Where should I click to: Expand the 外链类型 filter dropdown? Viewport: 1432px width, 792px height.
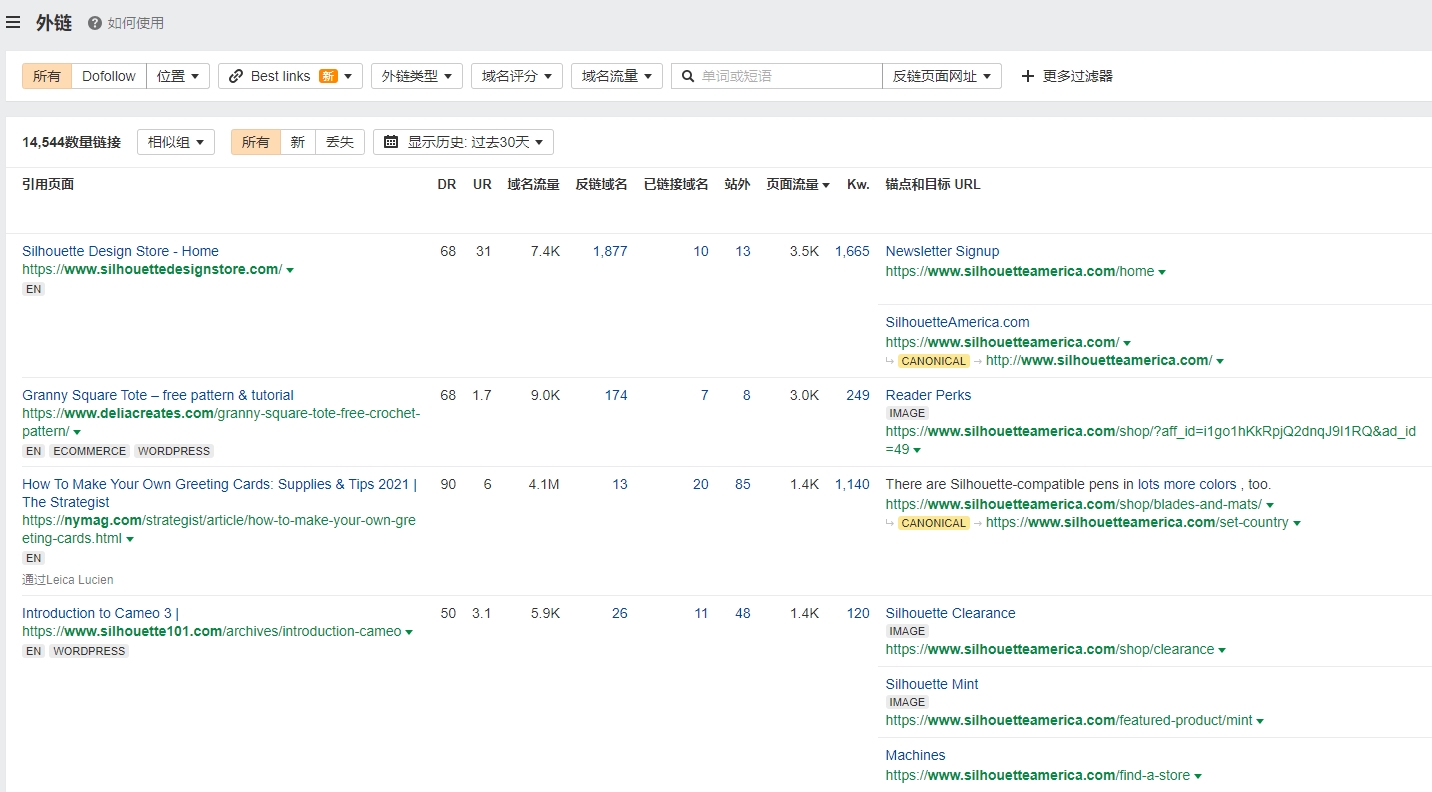click(x=417, y=76)
